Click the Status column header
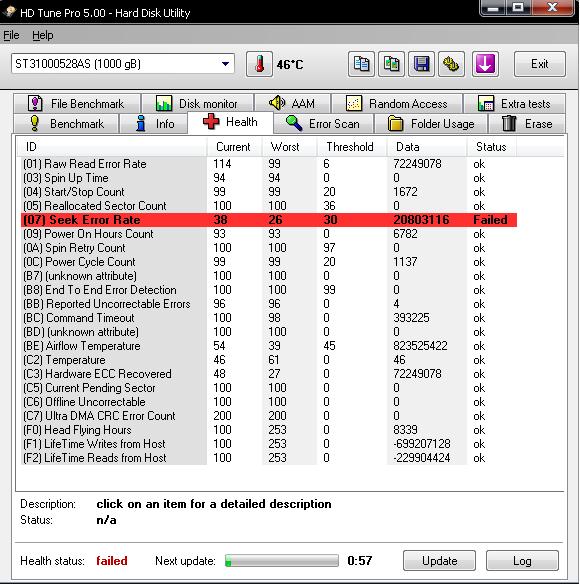This screenshot has height=584, width=580. pos(492,147)
